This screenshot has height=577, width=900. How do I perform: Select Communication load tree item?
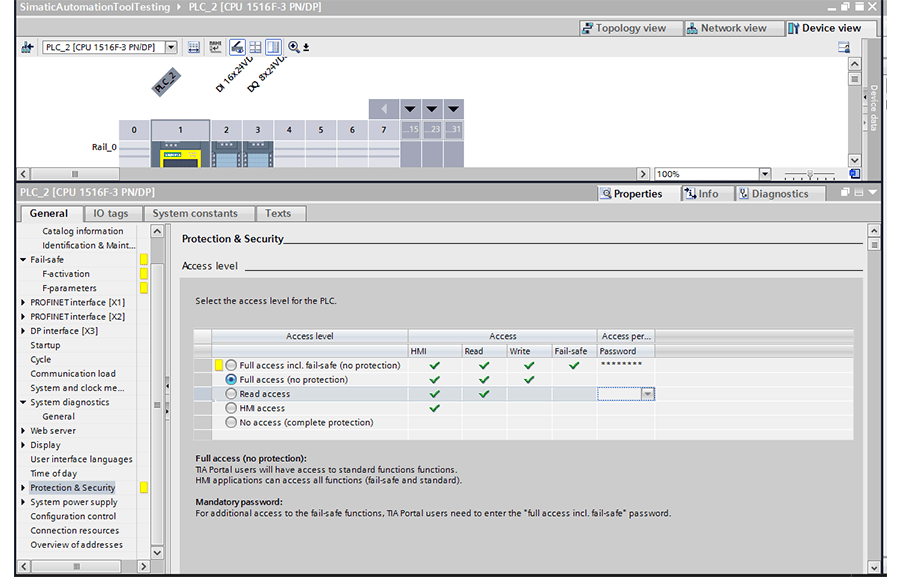click(73, 374)
